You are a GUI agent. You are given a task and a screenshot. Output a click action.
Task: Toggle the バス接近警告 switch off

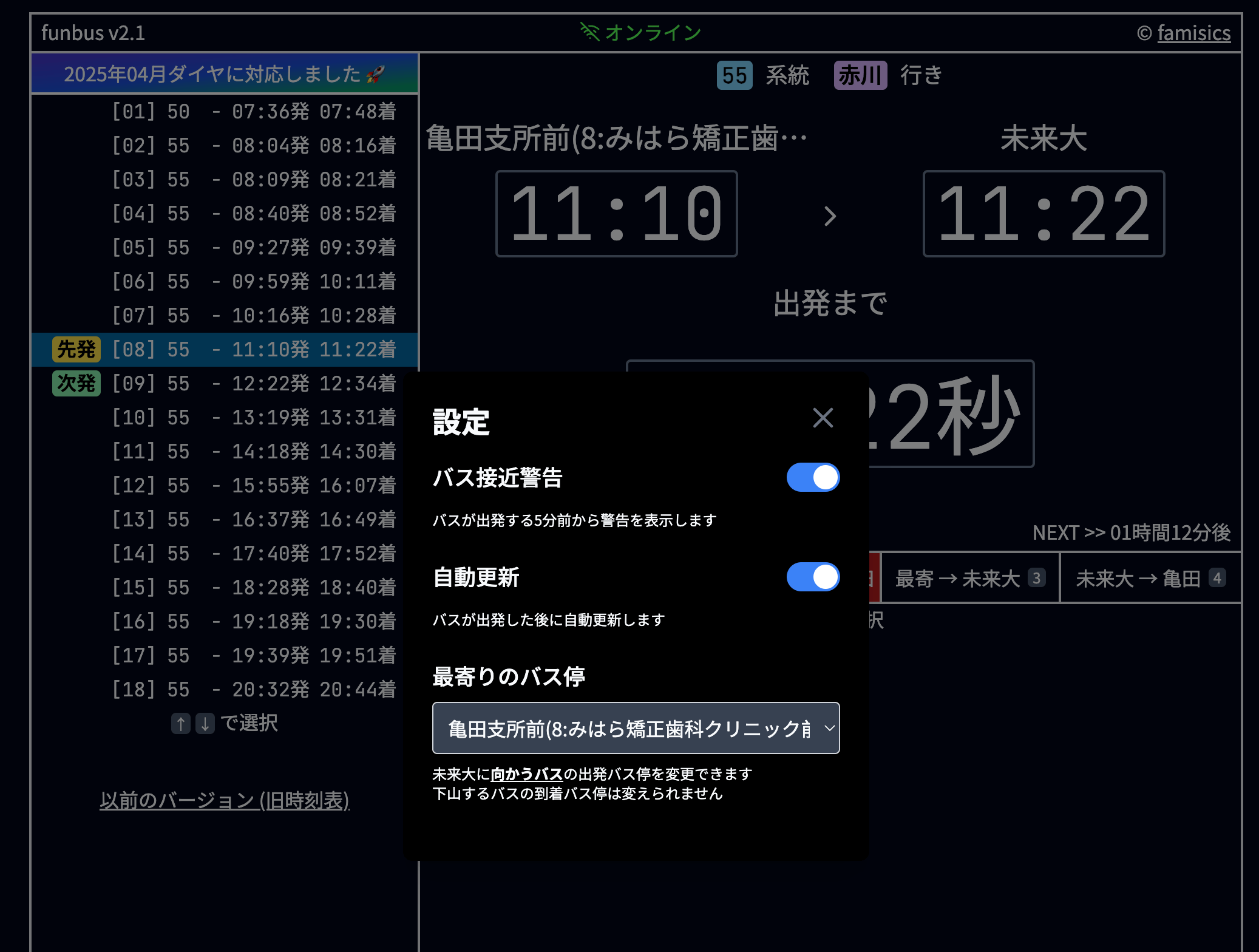click(x=812, y=477)
